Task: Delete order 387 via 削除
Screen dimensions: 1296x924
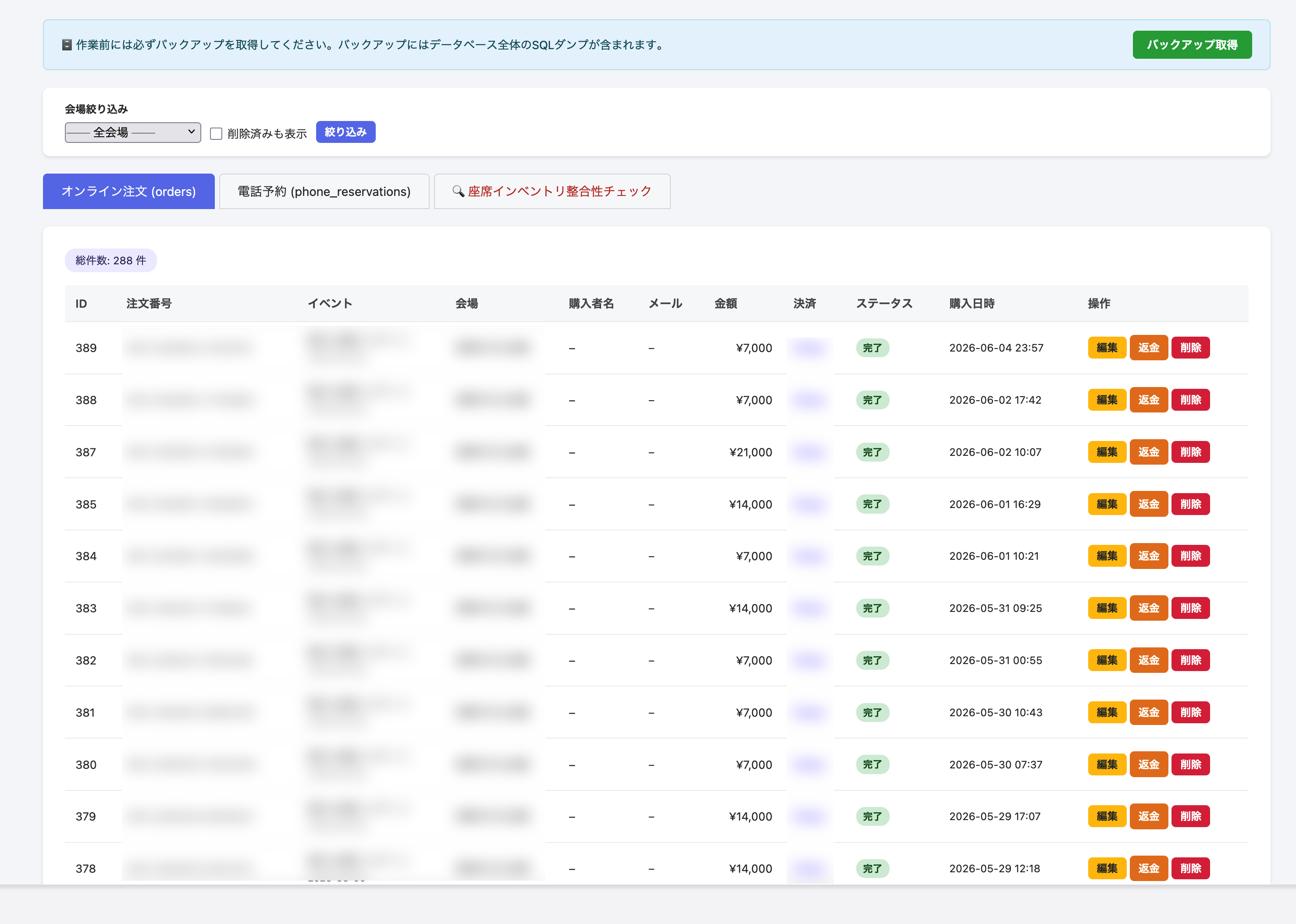Action: click(x=1191, y=452)
